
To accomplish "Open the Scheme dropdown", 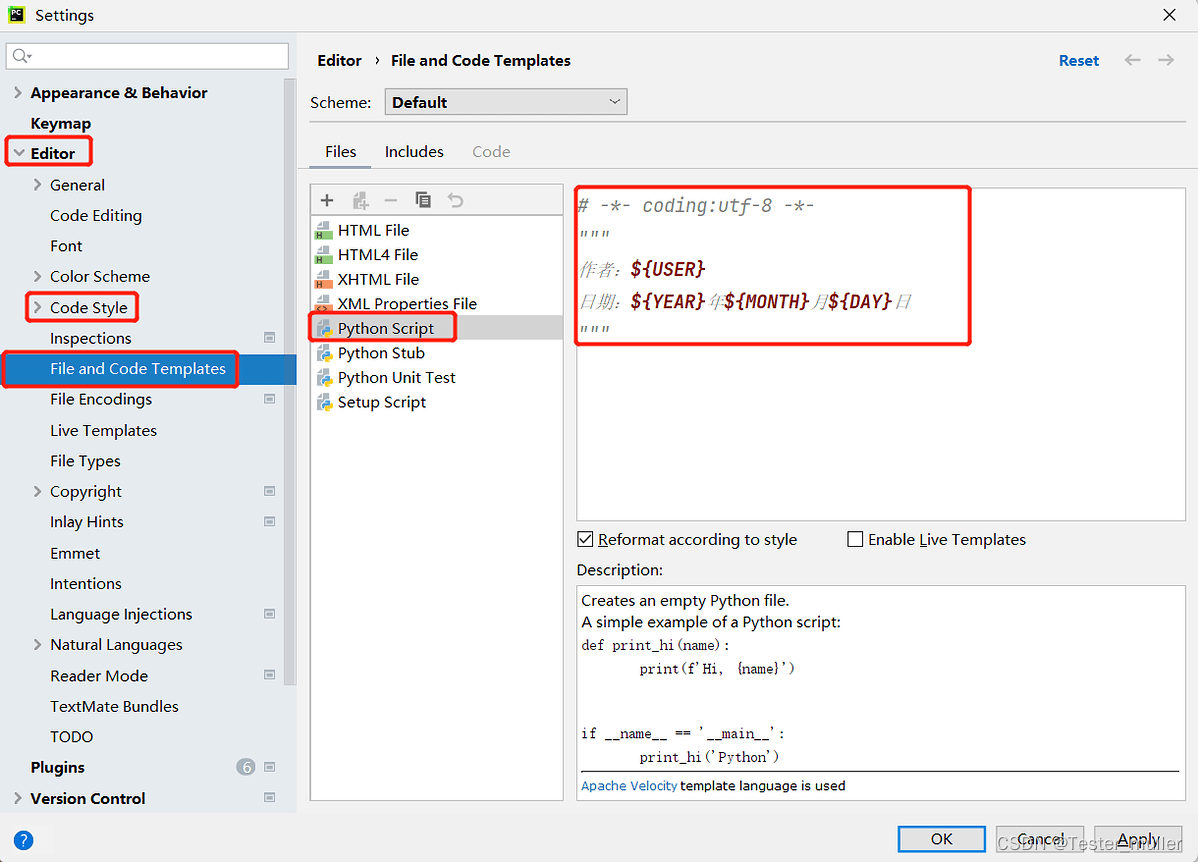I will click(505, 102).
